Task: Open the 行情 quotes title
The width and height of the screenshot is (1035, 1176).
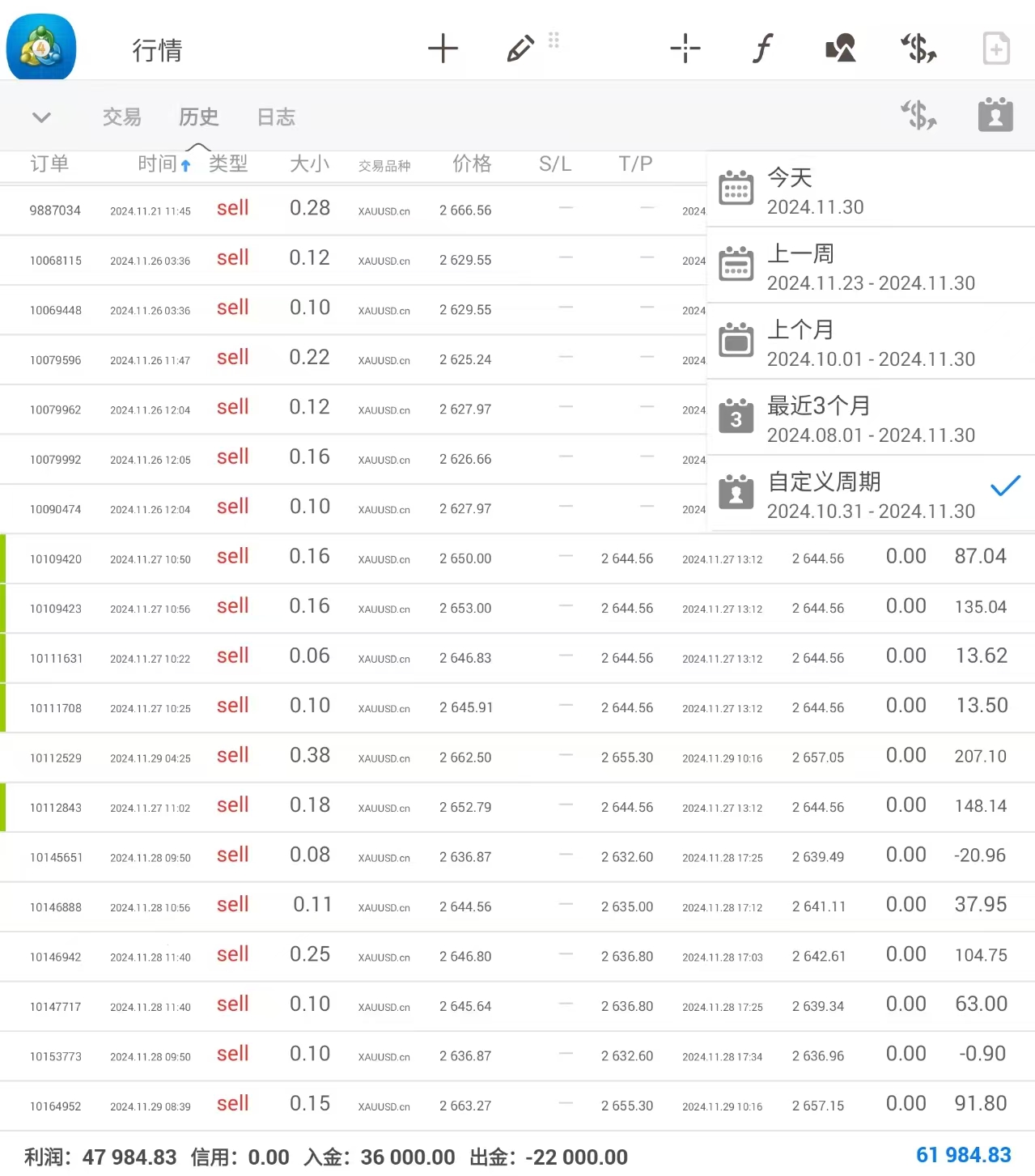Action: 157,50
